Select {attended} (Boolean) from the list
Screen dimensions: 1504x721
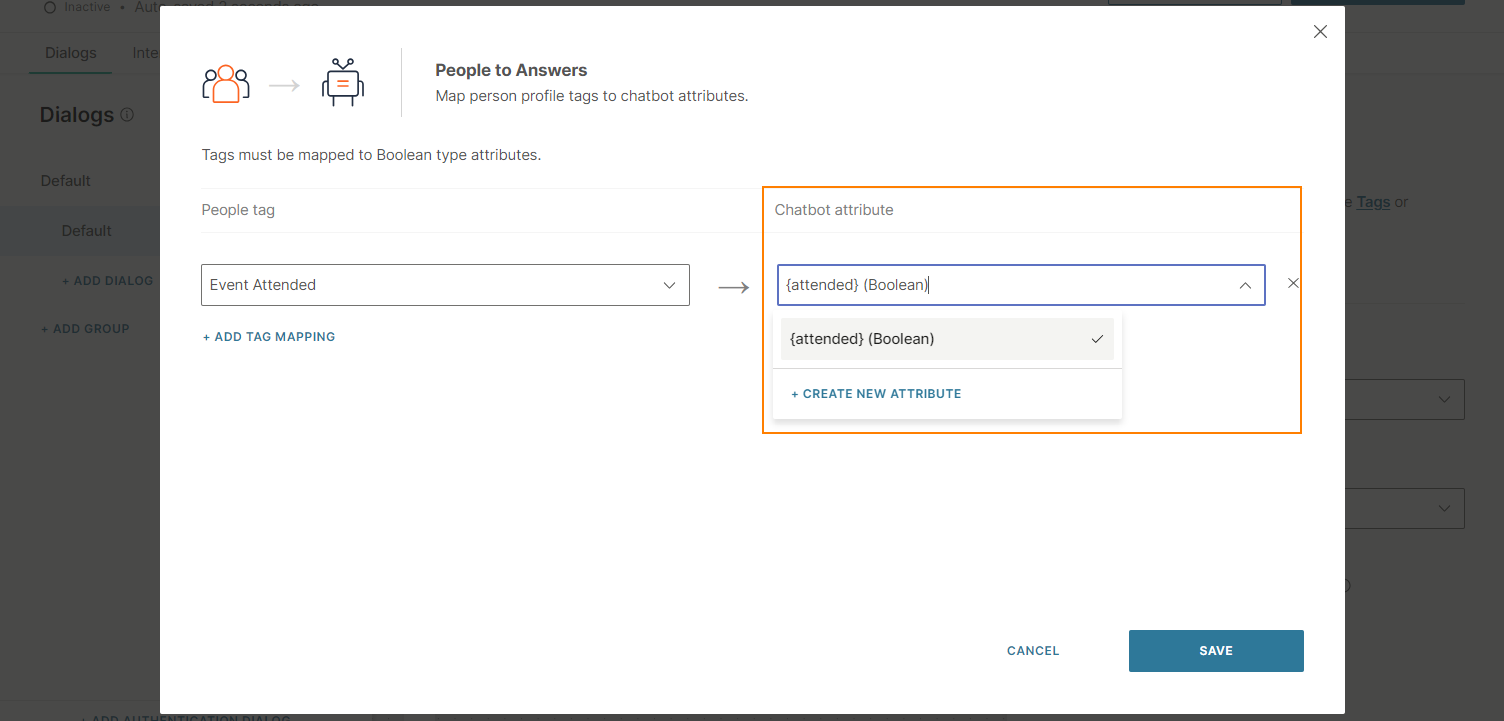click(861, 339)
